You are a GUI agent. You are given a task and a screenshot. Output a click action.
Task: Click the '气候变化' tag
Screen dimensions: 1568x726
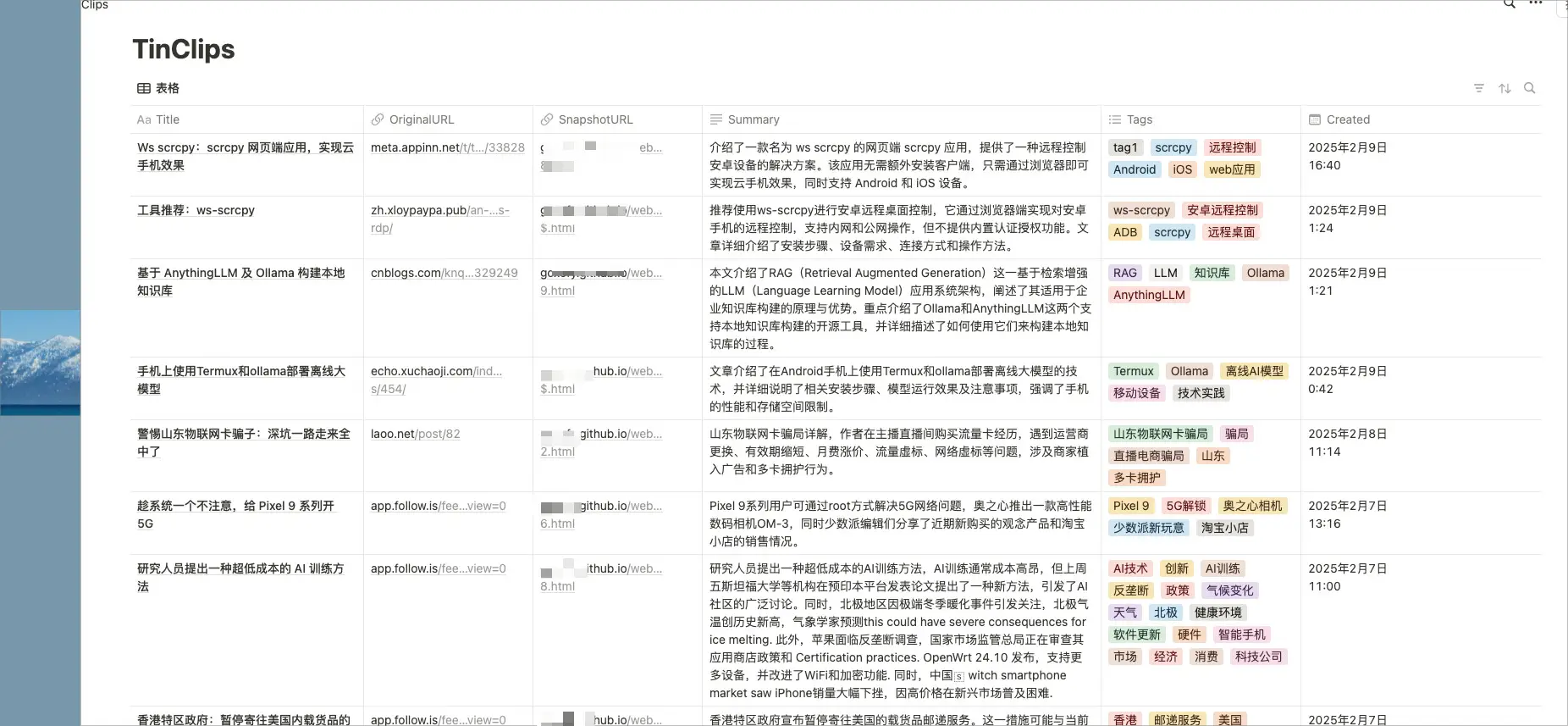(1229, 590)
